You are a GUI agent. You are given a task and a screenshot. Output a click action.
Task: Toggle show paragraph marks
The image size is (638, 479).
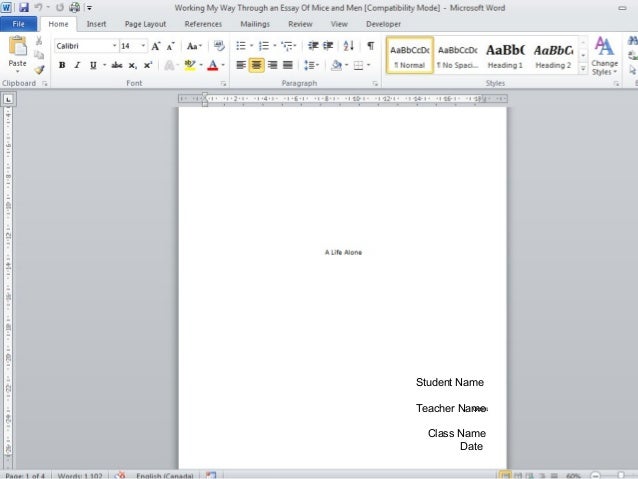tap(370, 46)
